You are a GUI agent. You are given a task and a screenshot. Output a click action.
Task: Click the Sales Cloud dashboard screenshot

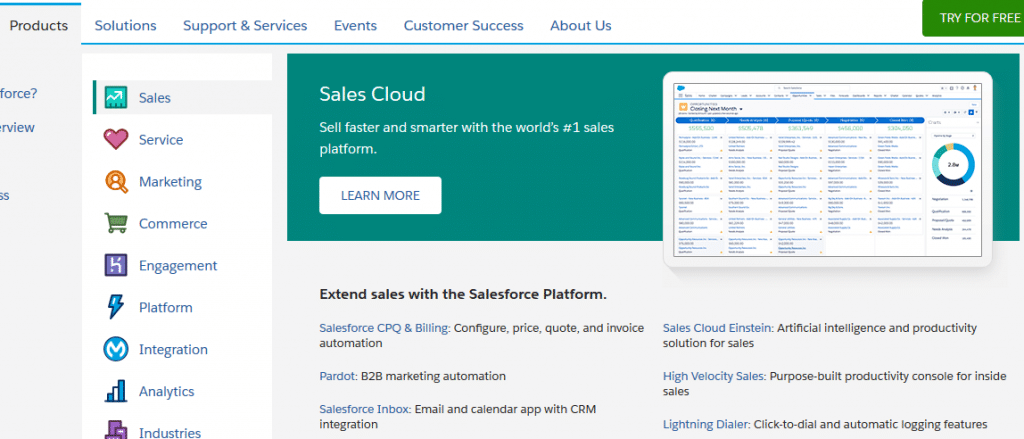pos(828,170)
